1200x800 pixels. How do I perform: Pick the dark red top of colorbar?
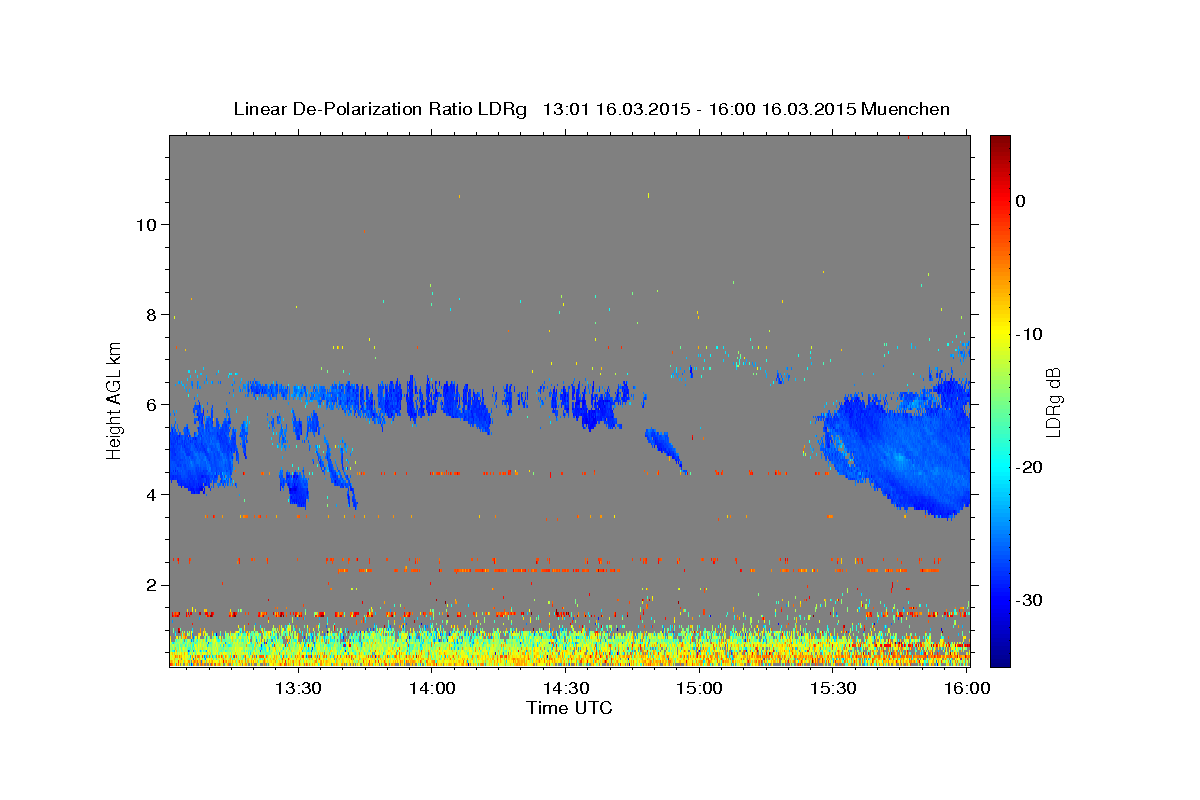pos(1000,143)
